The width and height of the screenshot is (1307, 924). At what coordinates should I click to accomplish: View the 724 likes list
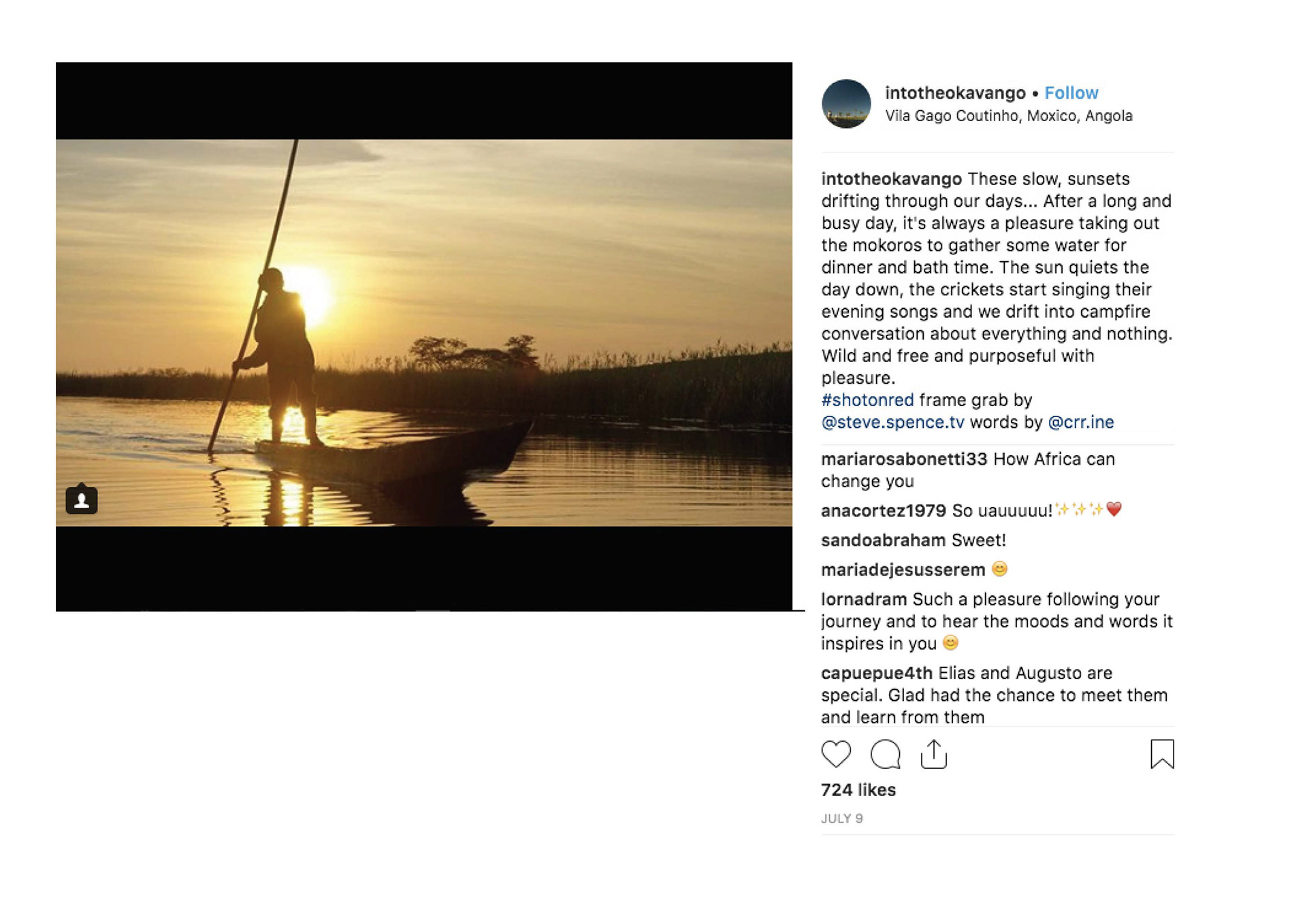pyautogui.click(x=858, y=790)
